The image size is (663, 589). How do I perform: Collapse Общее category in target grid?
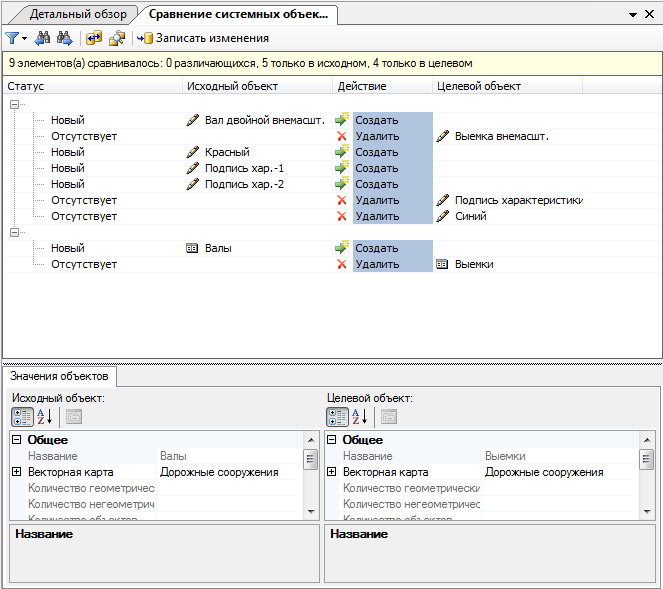pos(332,440)
